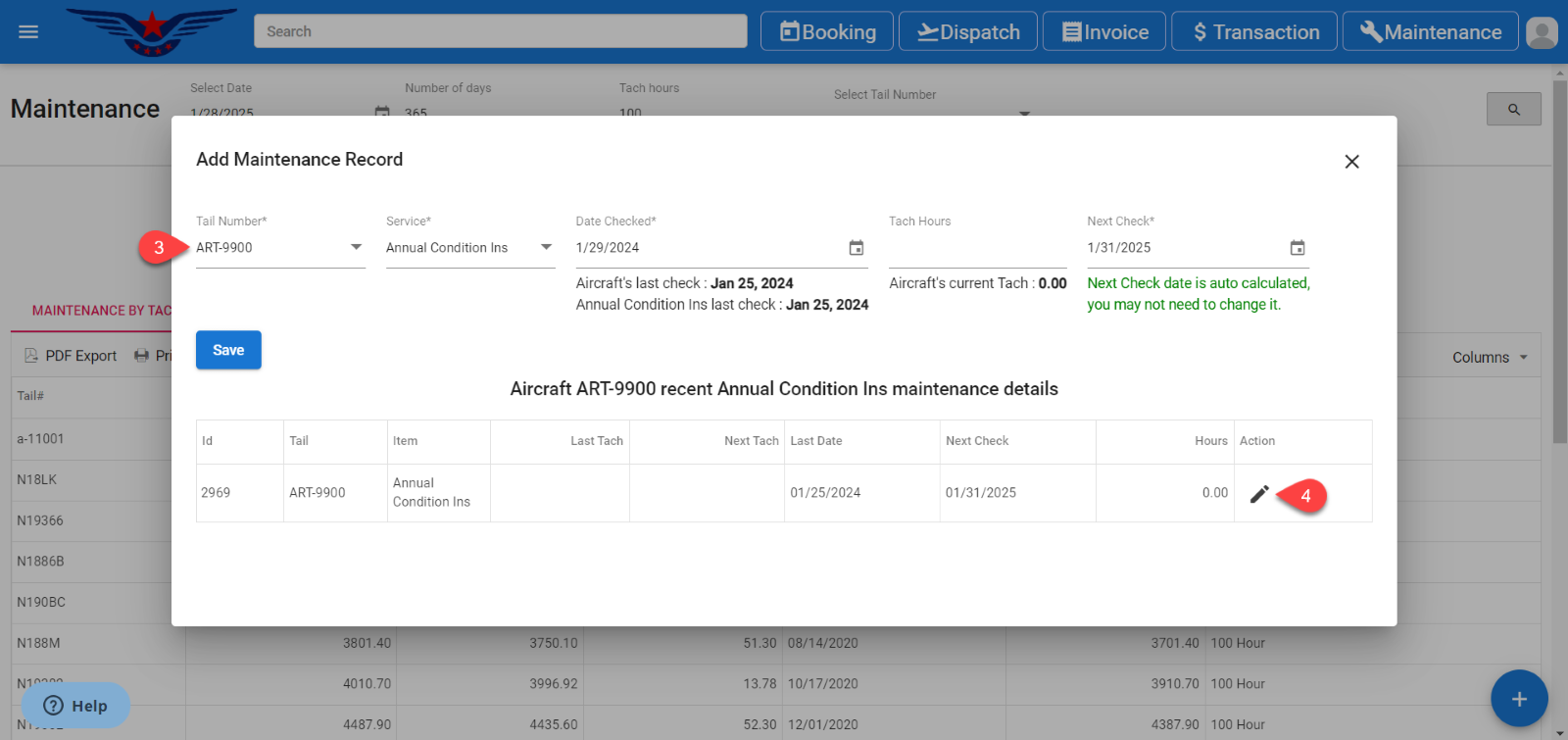Image resolution: width=1568 pixels, height=740 pixels.
Task: Click the top Search box
Action: (500, 31)
